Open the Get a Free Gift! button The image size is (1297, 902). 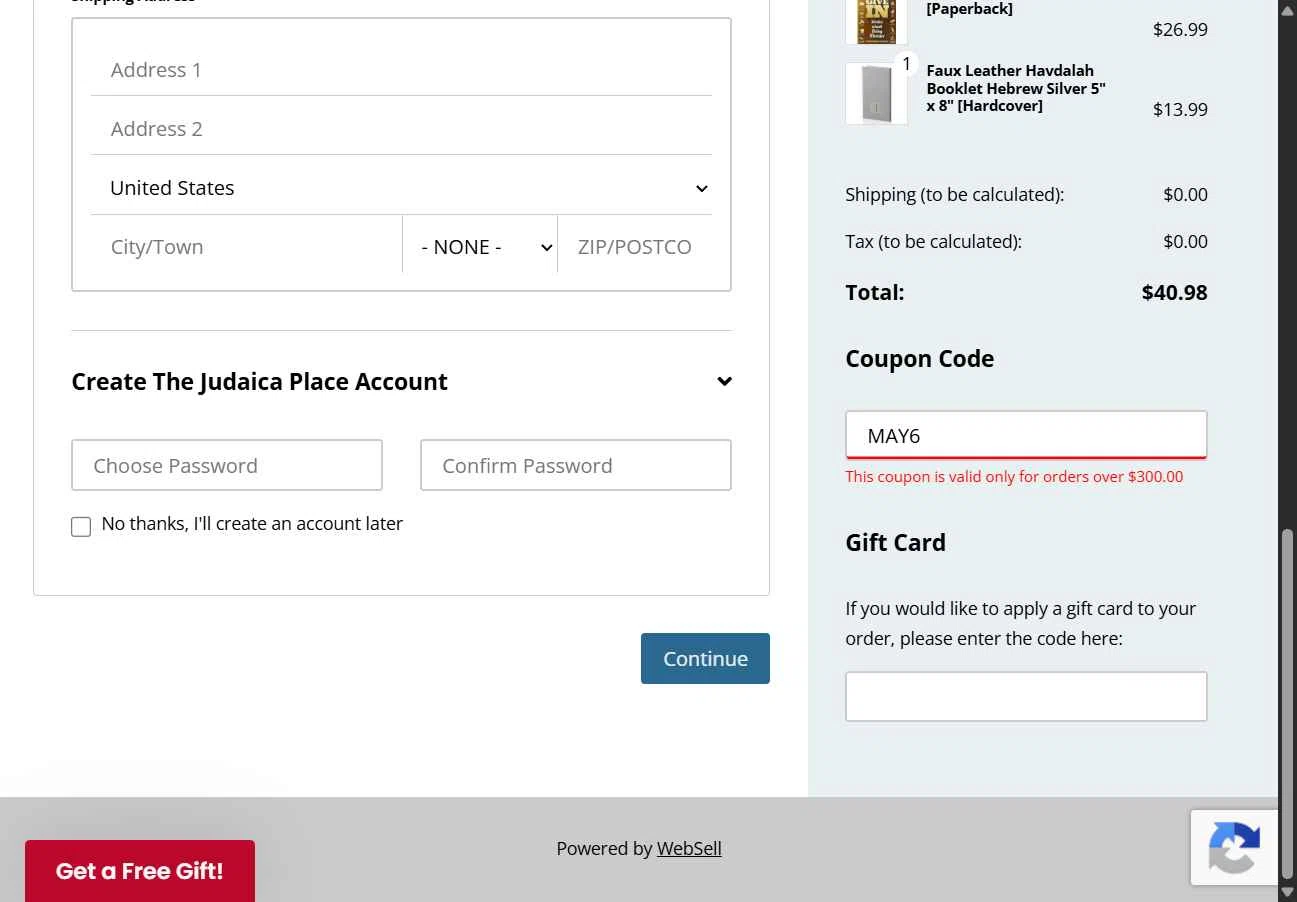[x=140, y=871]
